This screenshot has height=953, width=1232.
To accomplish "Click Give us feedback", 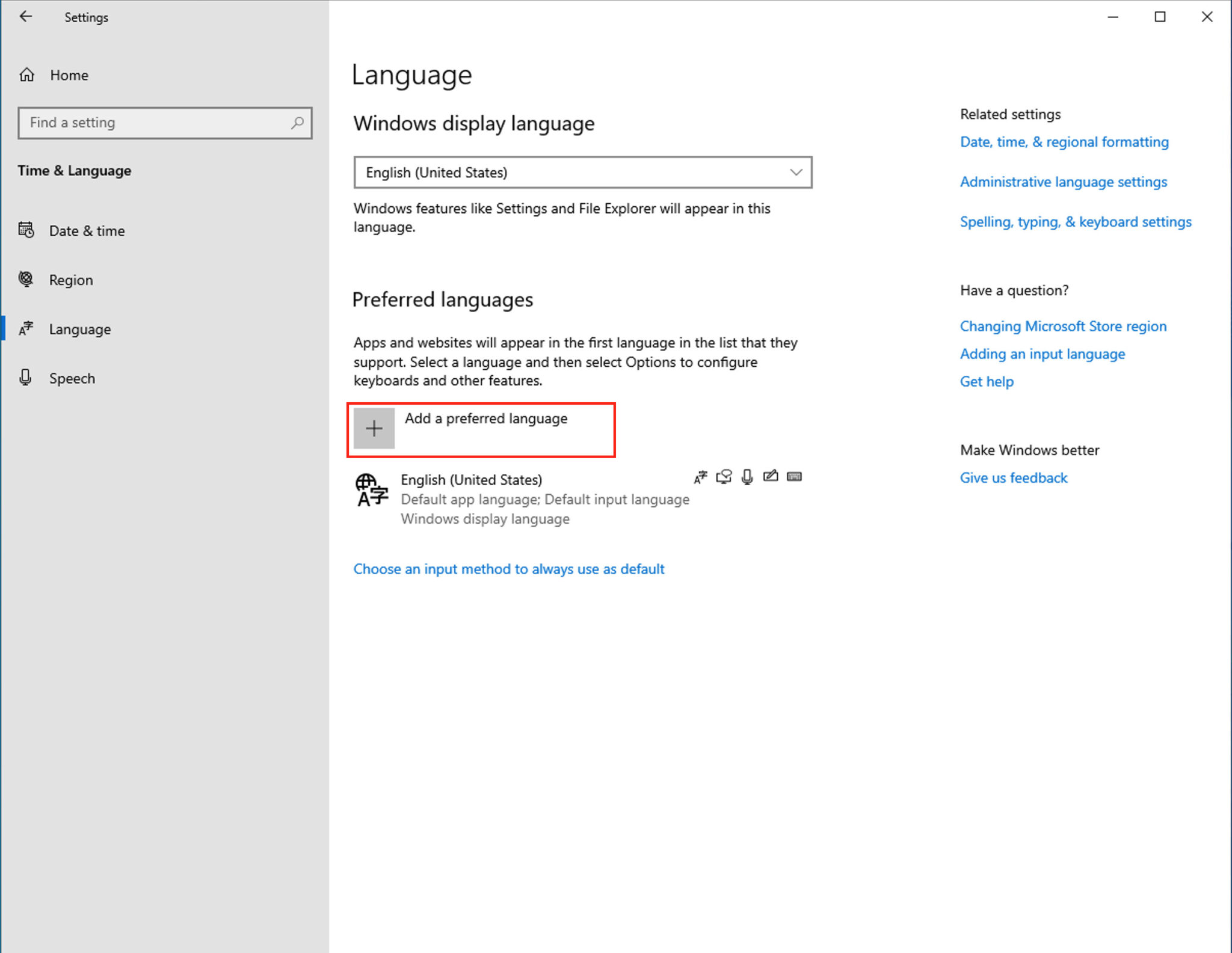I will click(x=1014, y=477).
